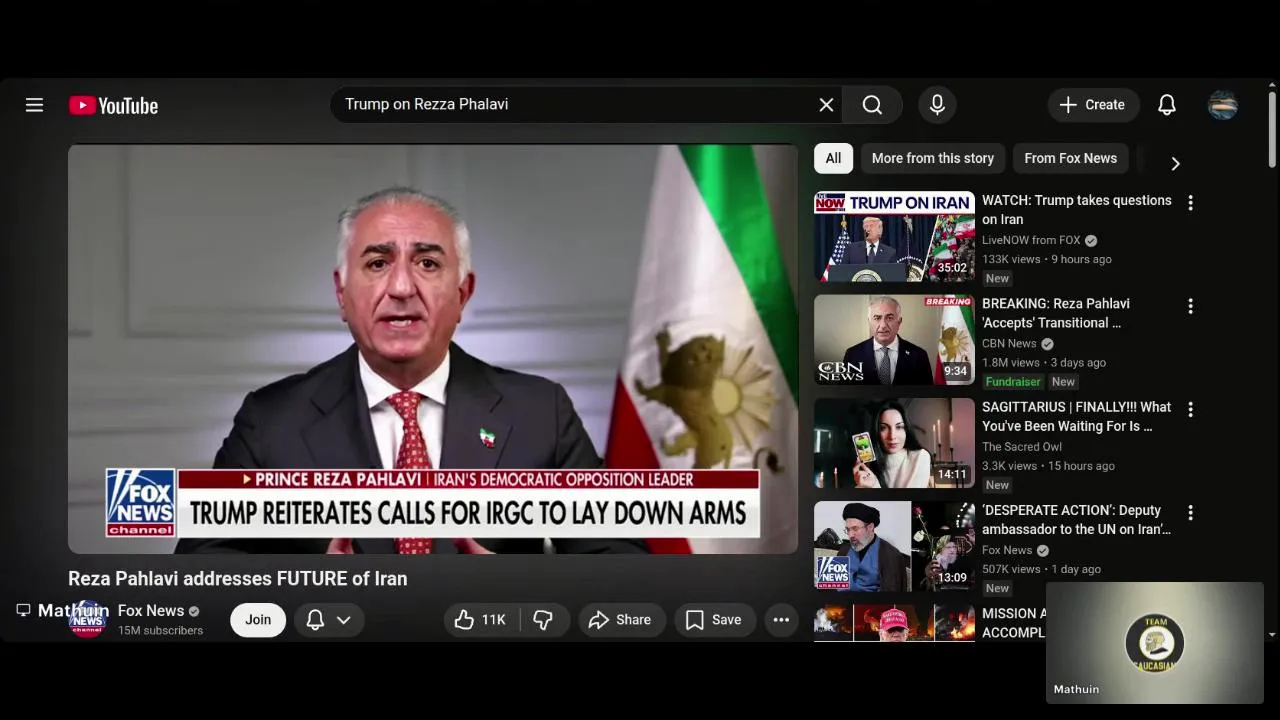Viewport: 1280px width, 720px height.
Task: Open the Create button
Action: tap(1093, 105)
